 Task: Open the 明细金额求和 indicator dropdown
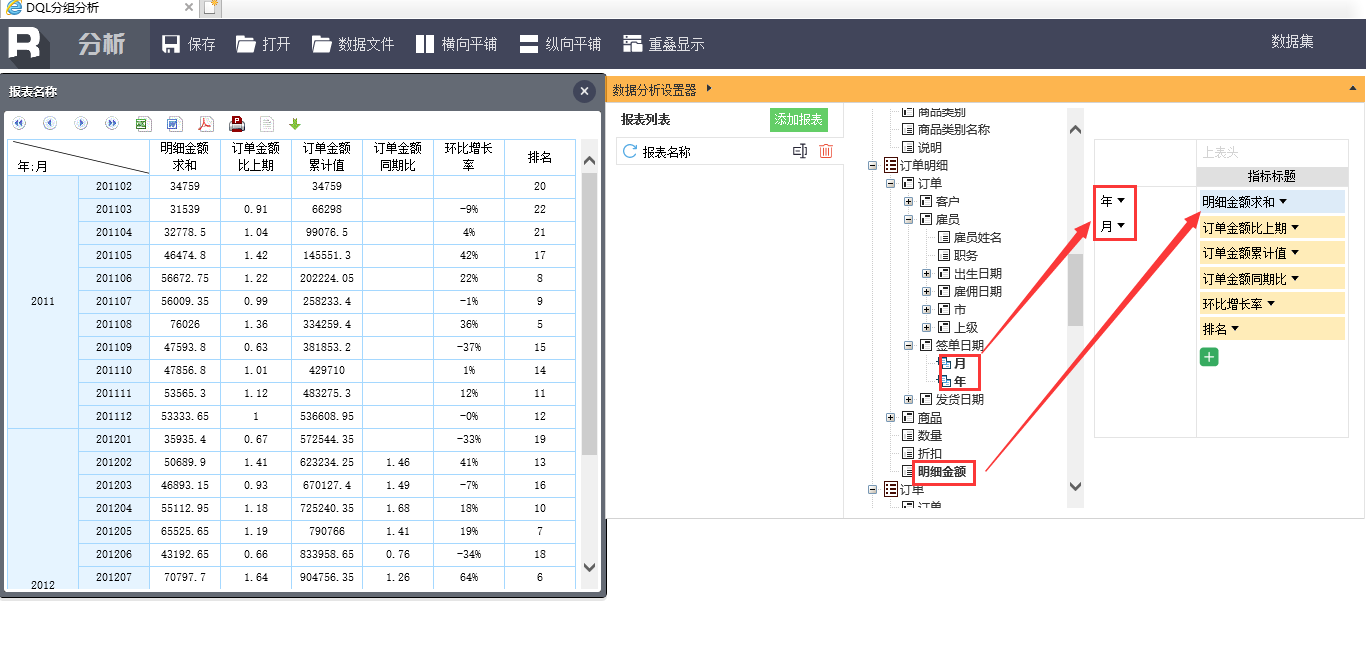point(1283,202)
